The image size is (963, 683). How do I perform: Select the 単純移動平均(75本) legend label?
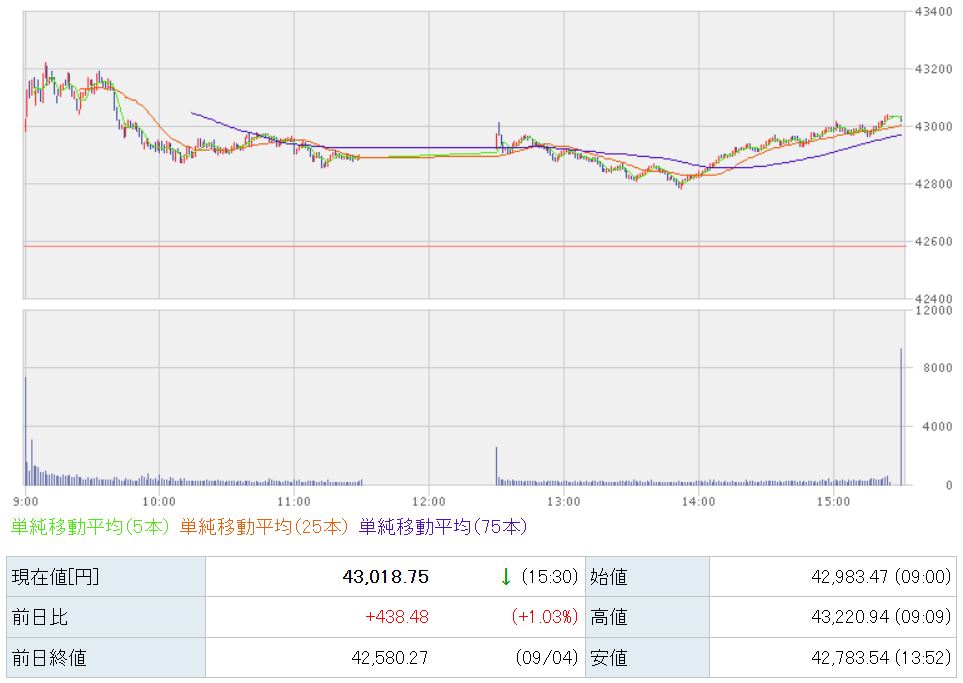point(443,527)
